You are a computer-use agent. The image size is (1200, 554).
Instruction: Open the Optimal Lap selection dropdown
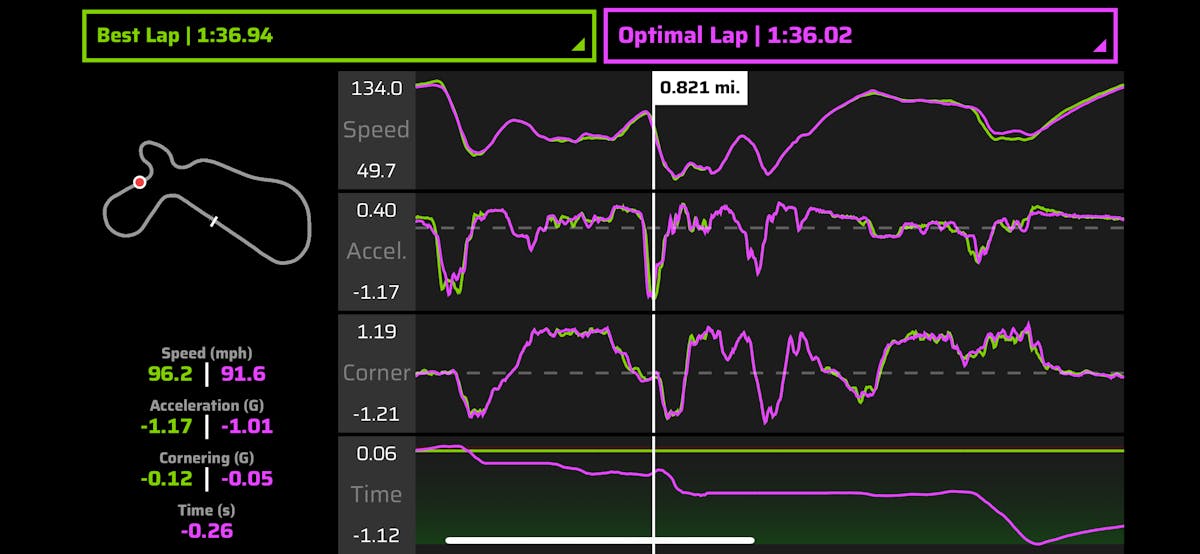pyautogui.click(x=858, y=36)
